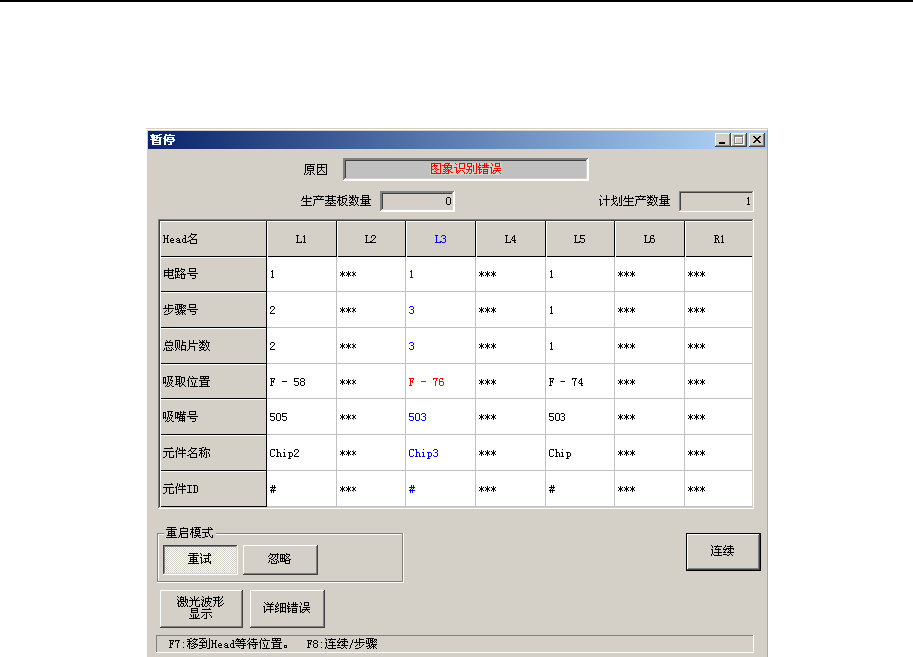Click the 总贴片数 row header
Viewport: 913px width, 657px height.
point(213,346)
